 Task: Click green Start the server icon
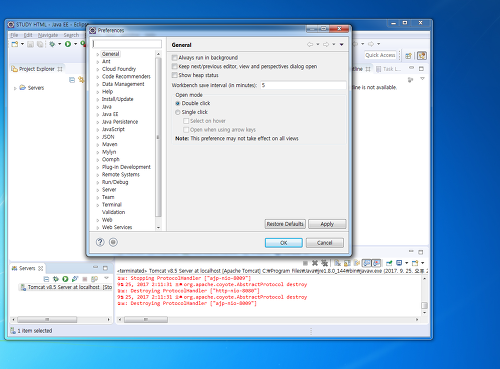pos(65,279)
